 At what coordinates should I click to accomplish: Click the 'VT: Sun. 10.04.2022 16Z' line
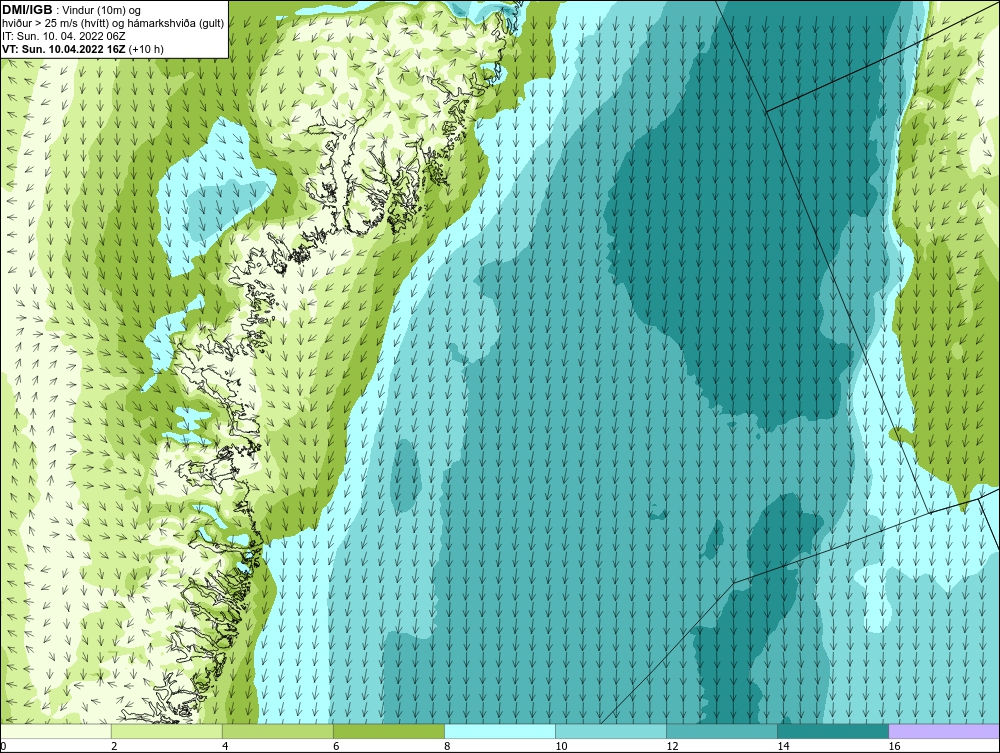tap(64, 49)
